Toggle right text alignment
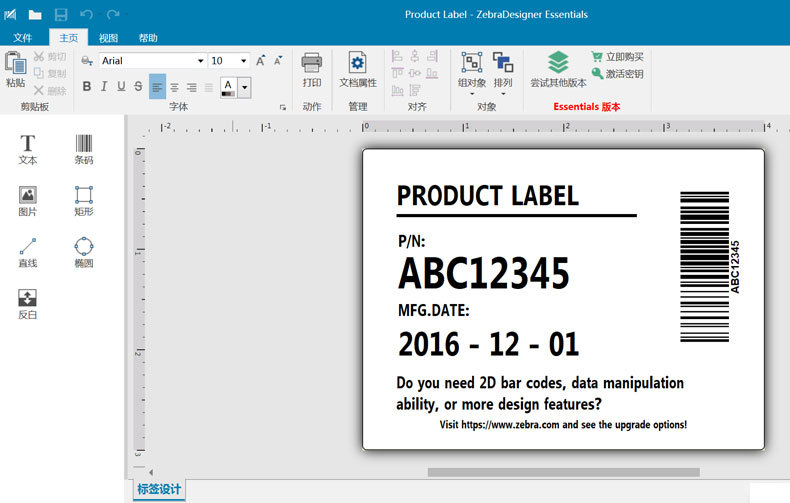This screenshot has width=790, height=503. point(191,88)
